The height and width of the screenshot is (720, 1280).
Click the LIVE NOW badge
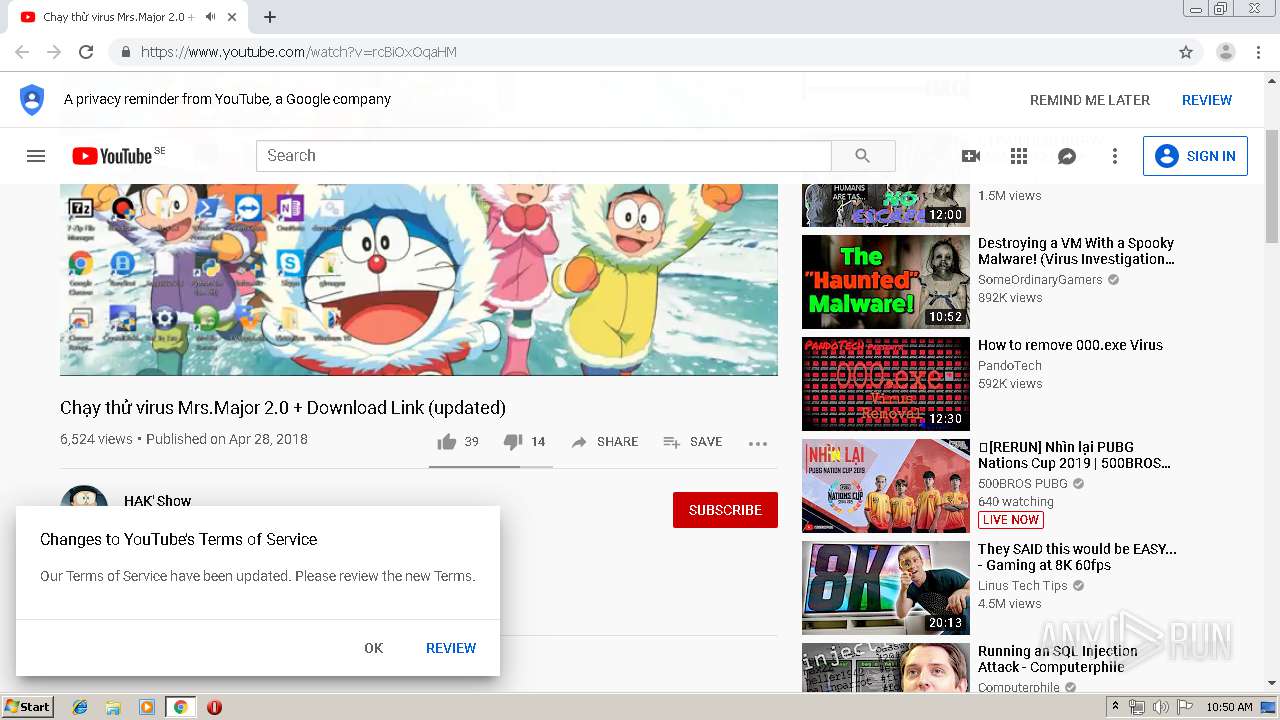1011,520
